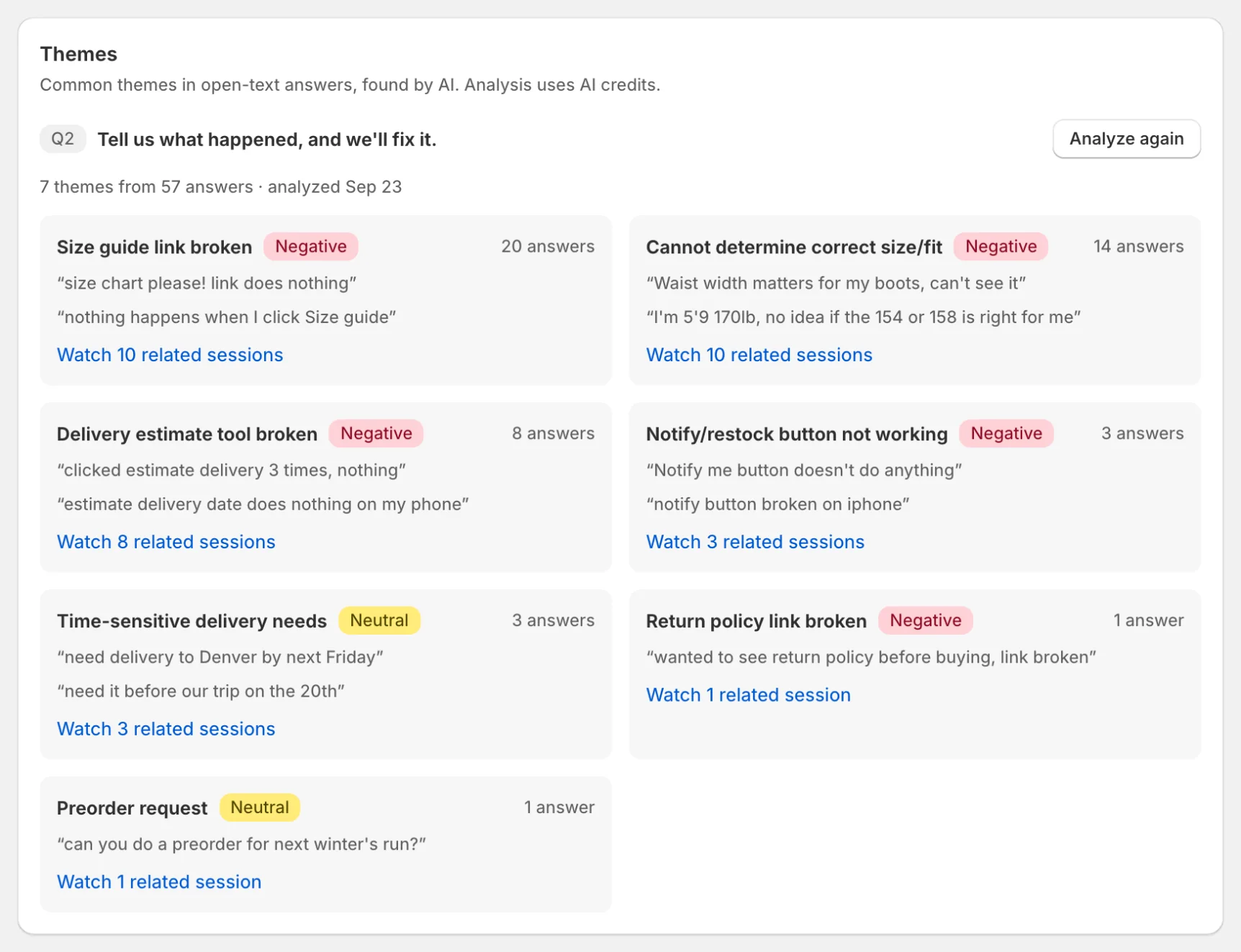Select the Delivery estimate tool broken title
This screenshot has width=1241, height=952.
(187, 434)
